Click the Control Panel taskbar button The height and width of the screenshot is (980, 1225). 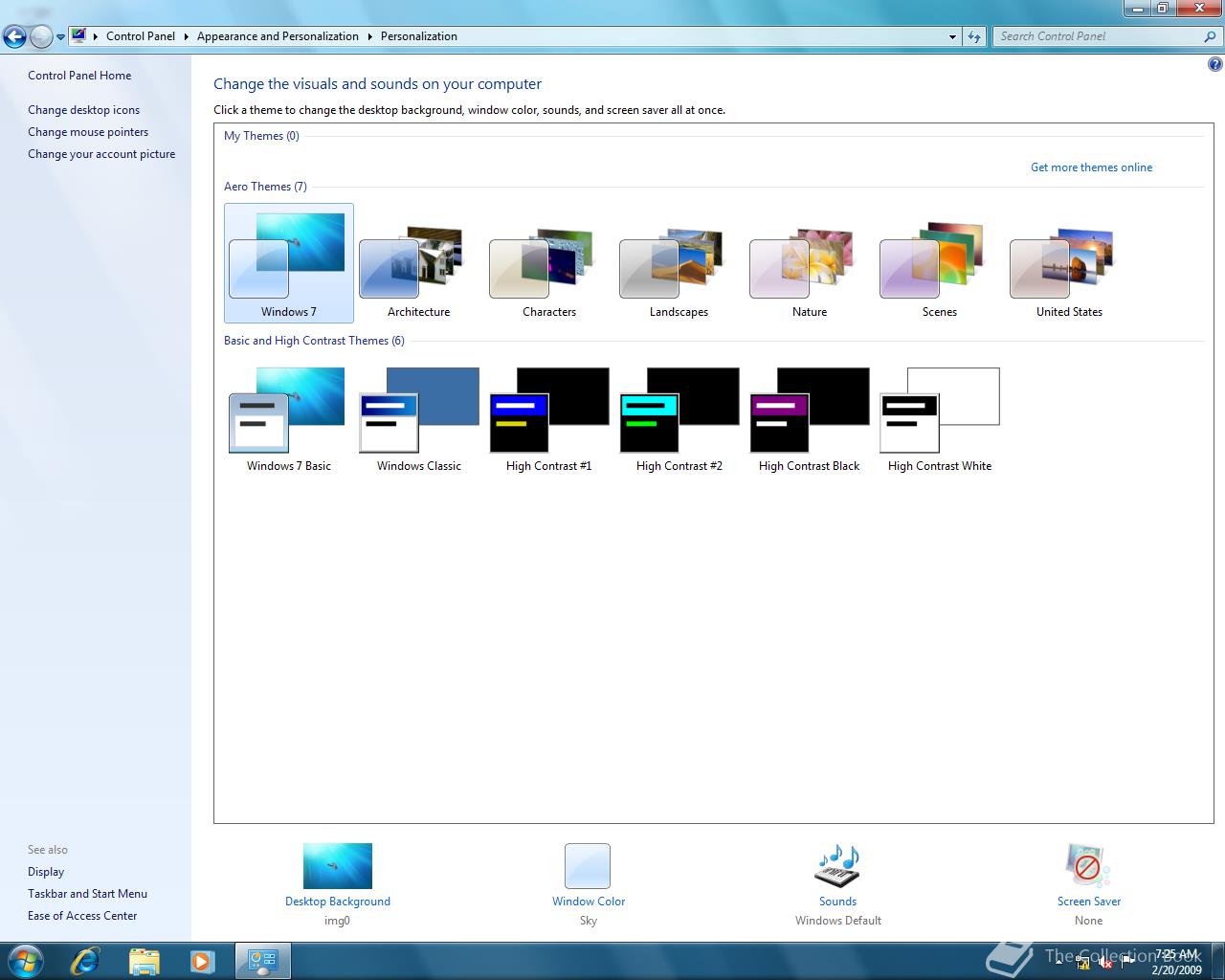click(263, 961)
